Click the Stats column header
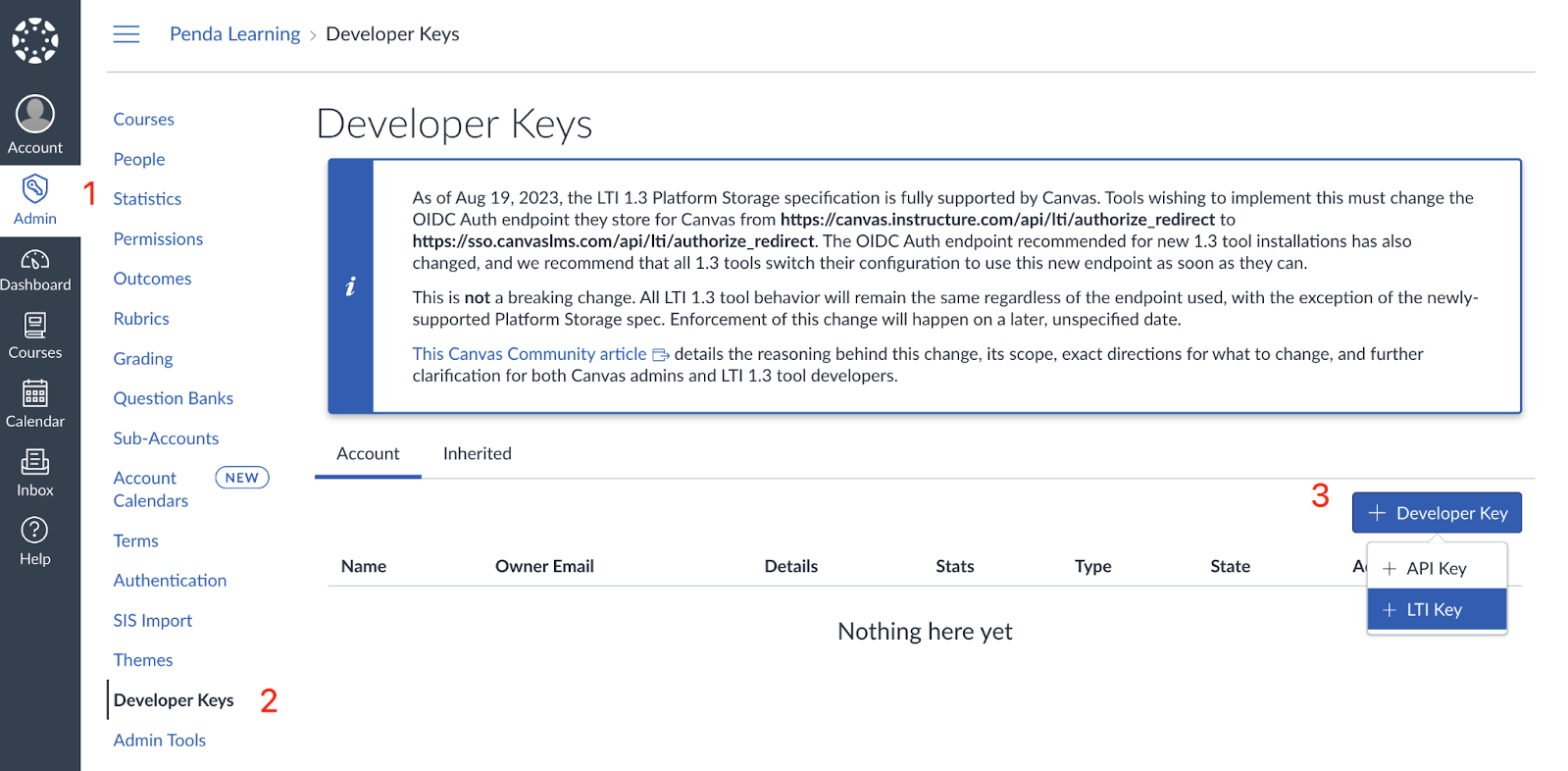 [955, 566]
